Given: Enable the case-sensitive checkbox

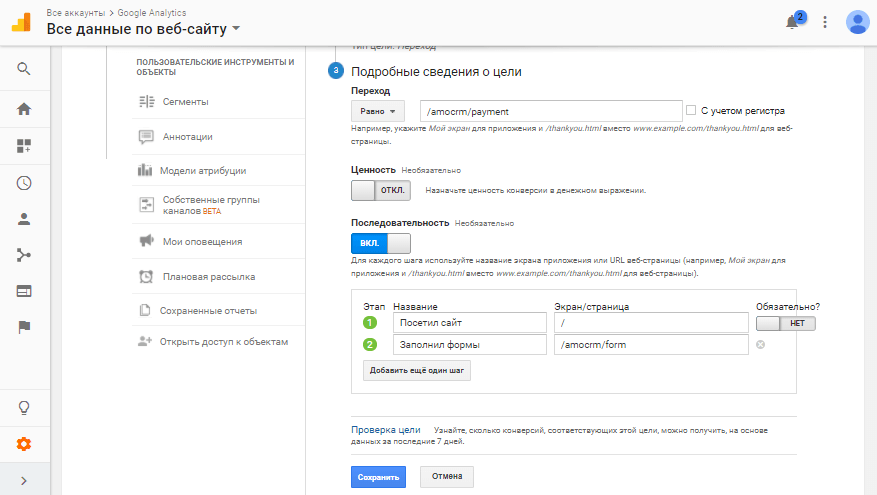Looking at the screenshot, I should [691, 110].
